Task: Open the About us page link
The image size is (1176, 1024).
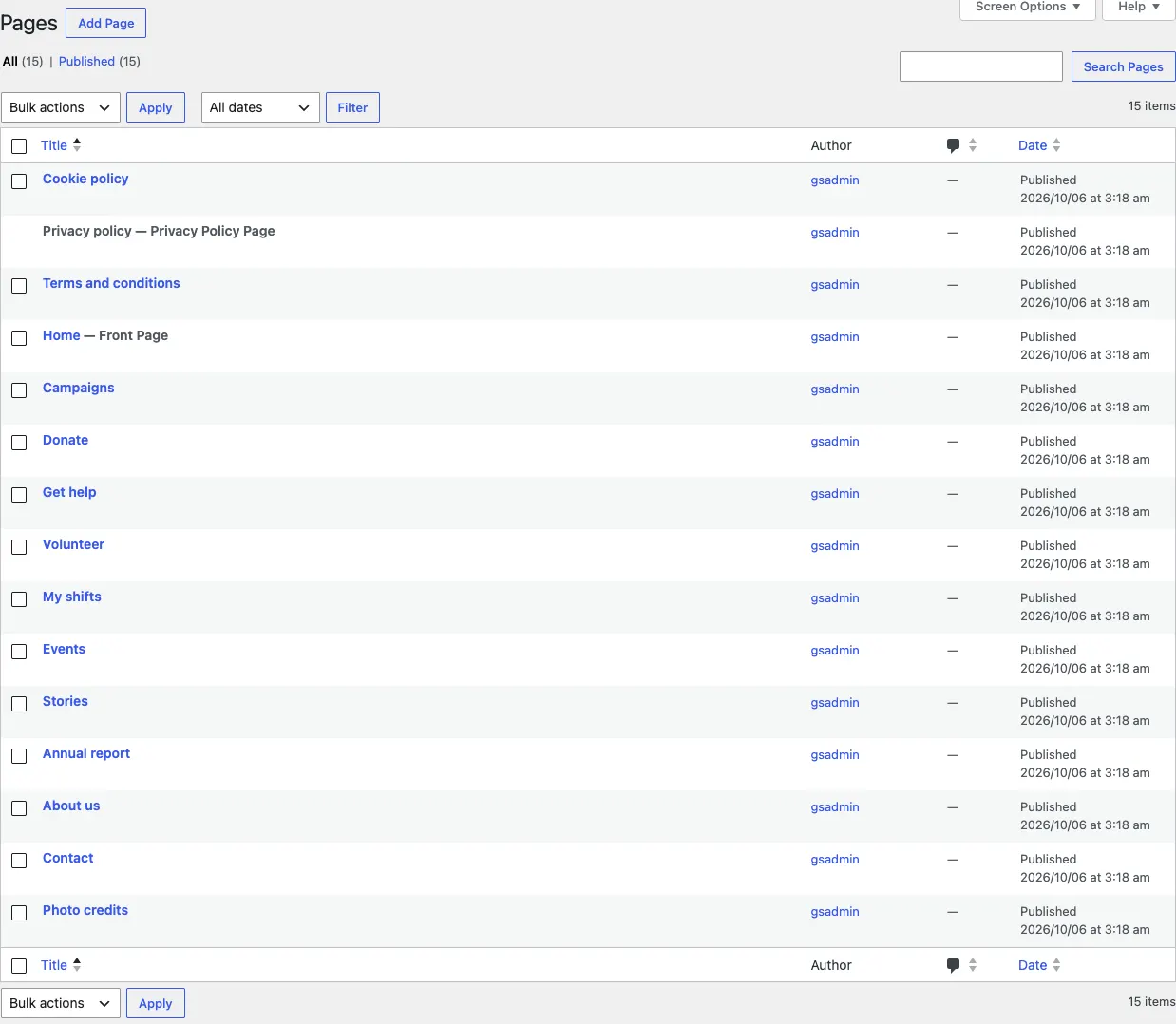Action: 71,806
